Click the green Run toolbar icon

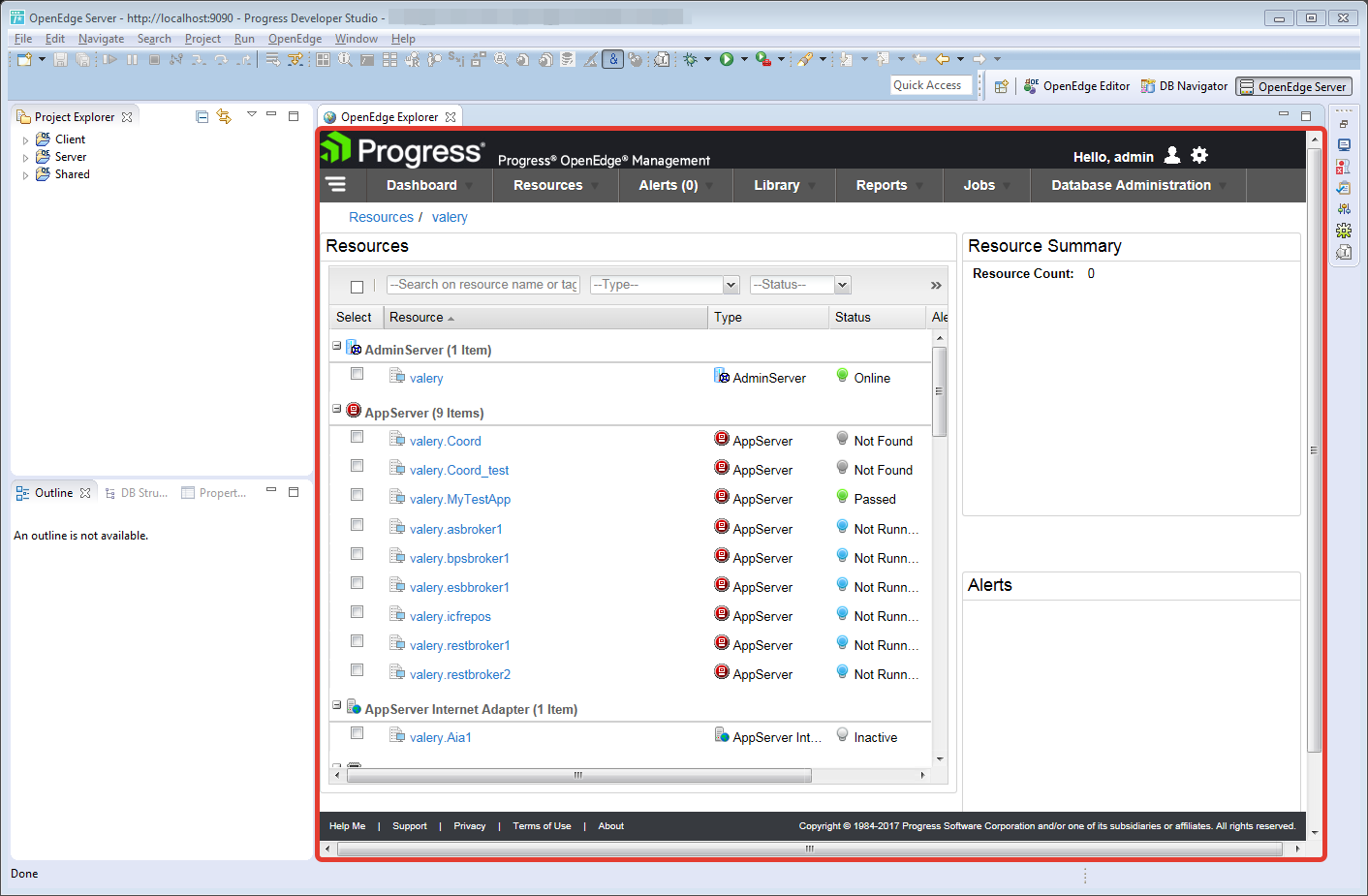pos(727,60)
